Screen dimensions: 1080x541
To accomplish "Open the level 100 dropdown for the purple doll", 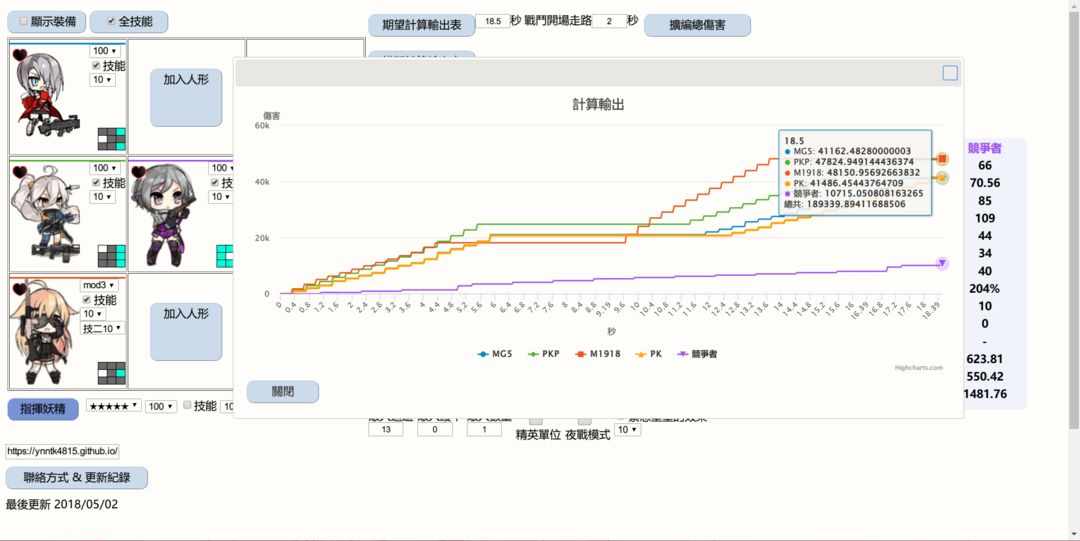I will [220, 168].
